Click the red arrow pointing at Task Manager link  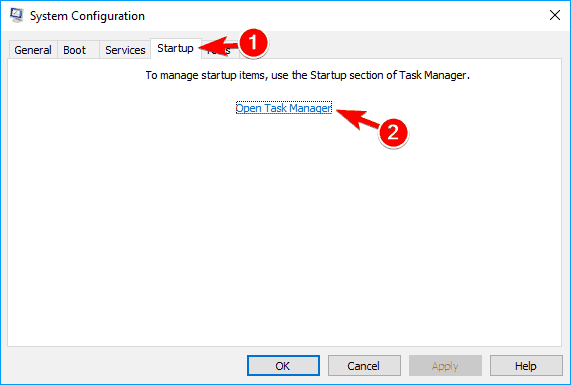[358, 119]
